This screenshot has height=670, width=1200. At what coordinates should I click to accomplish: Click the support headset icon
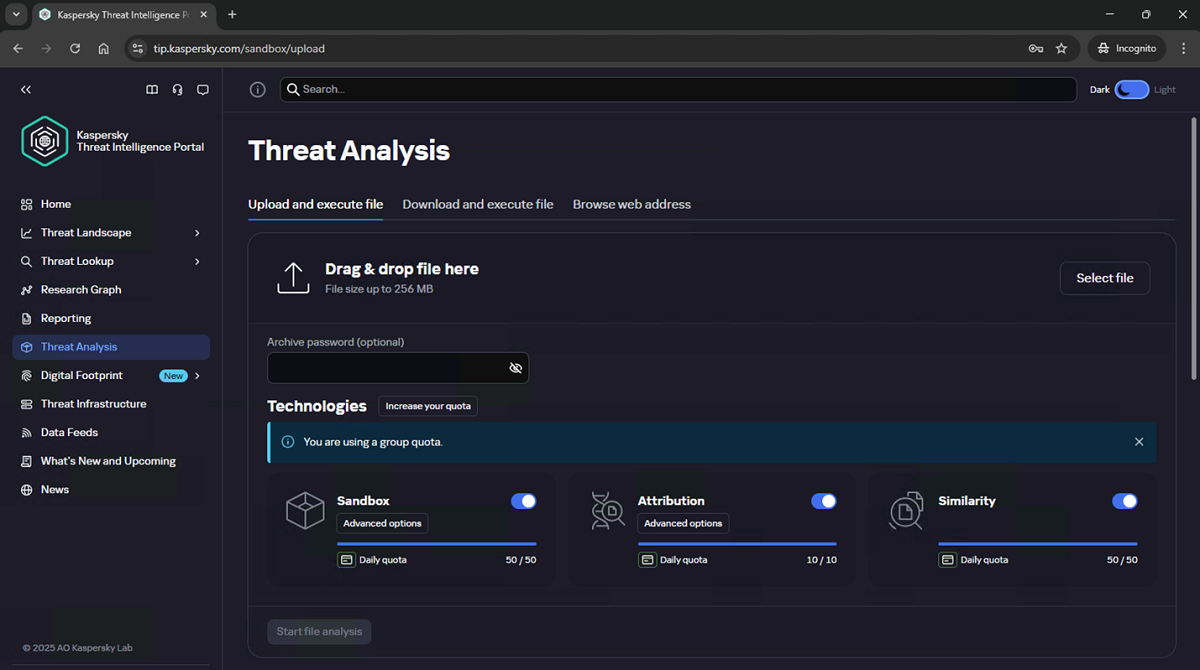pos(177,89)
